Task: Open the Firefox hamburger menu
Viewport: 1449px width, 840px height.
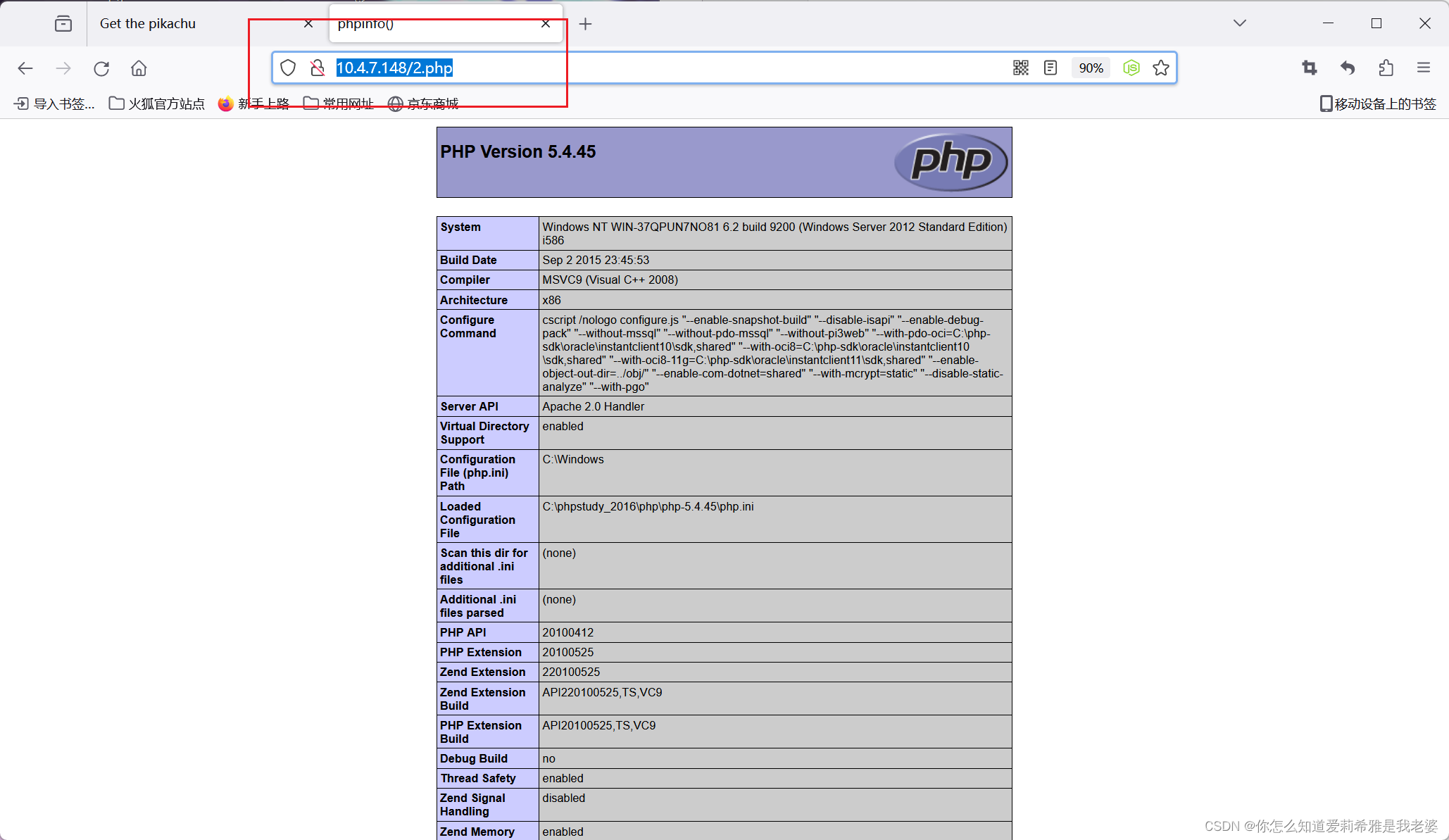Action: tap(1424, 68)
